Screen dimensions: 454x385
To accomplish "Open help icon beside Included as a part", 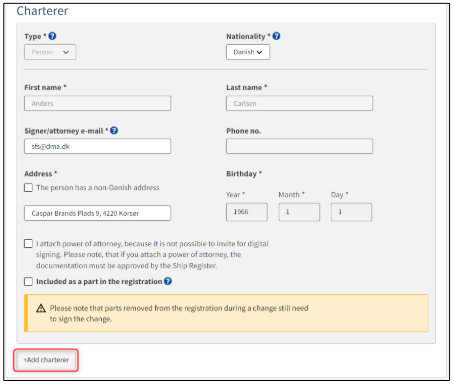I will 168,281.
